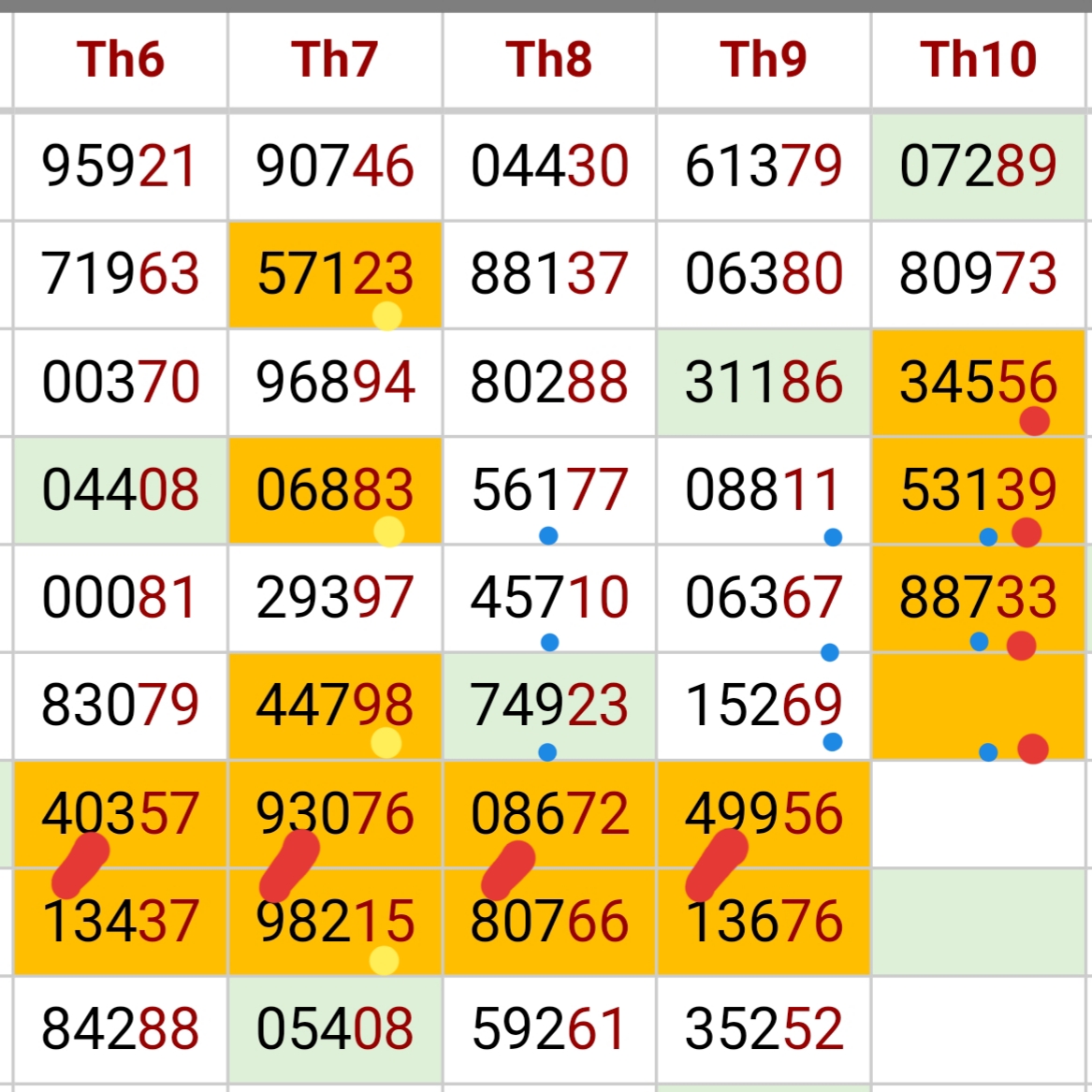Image resolution: width=1092 pixels, height=1092 pixels.
Task: Select the cell containing 95921
Action: pos(120,167)
